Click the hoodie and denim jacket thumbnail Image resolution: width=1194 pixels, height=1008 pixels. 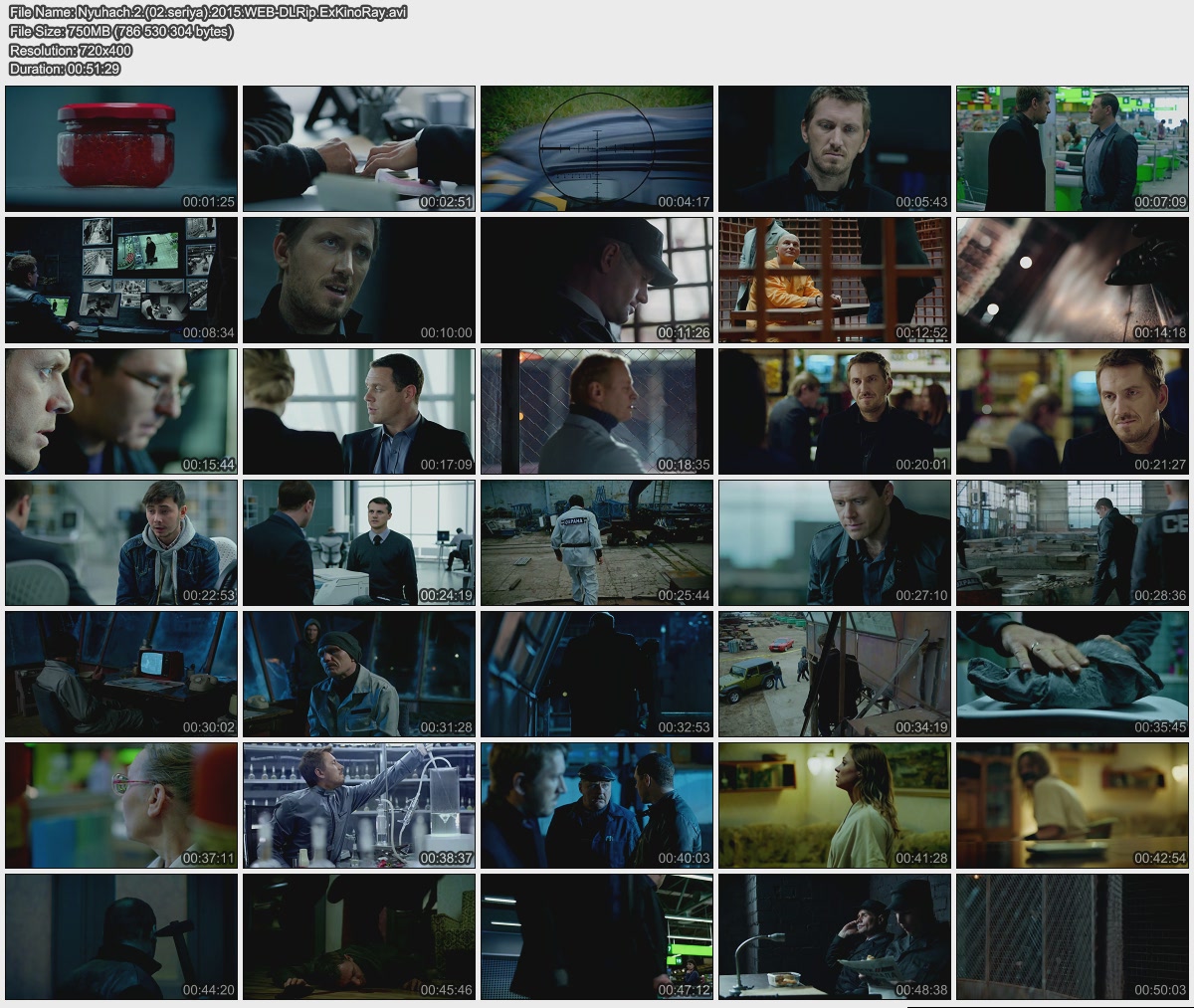(121, 542)
